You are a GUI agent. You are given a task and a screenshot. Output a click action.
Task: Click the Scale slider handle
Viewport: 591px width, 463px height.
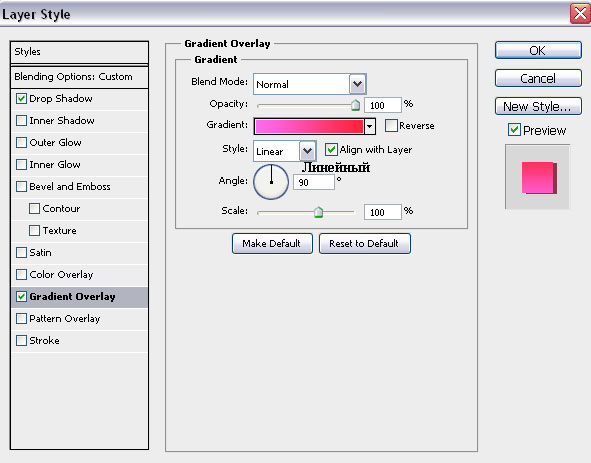(x=318, y=212)
